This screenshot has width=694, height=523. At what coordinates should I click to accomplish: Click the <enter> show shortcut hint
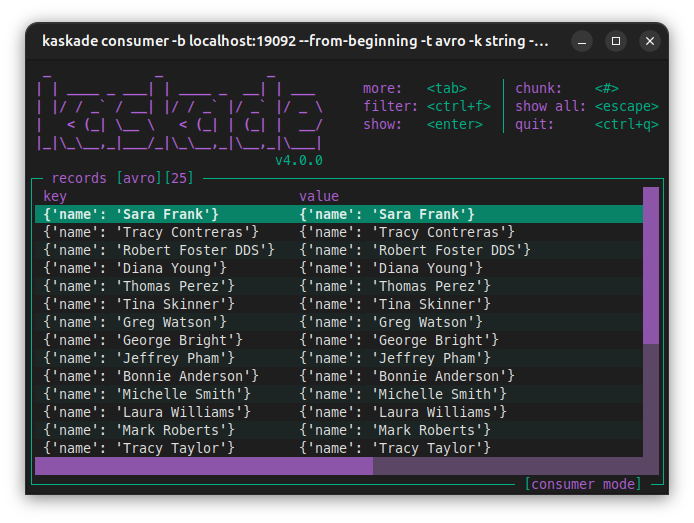click(455, 124)
